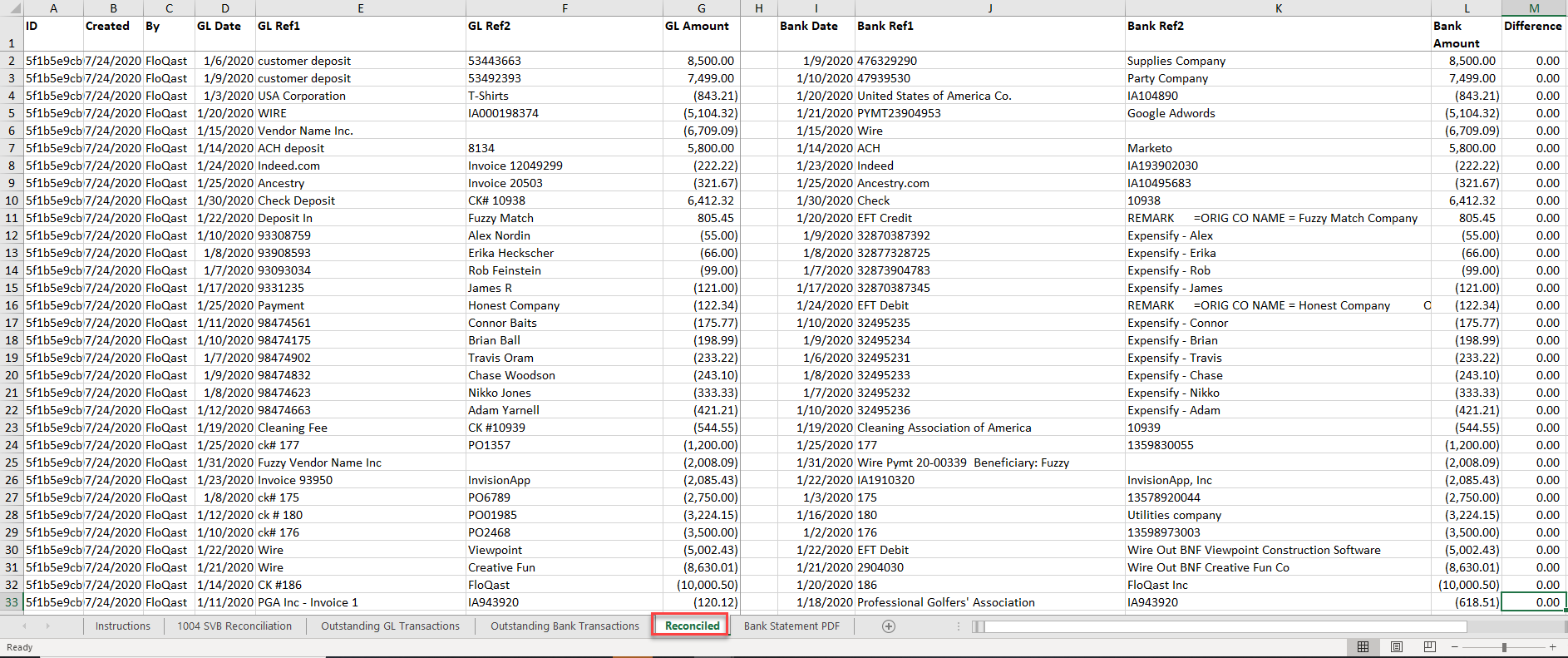Image resolution: width=1568 pixels, height=658 pixels.
Task: Select cell 'Honest Company' in GL Ref2
Action: click(565, 305)
